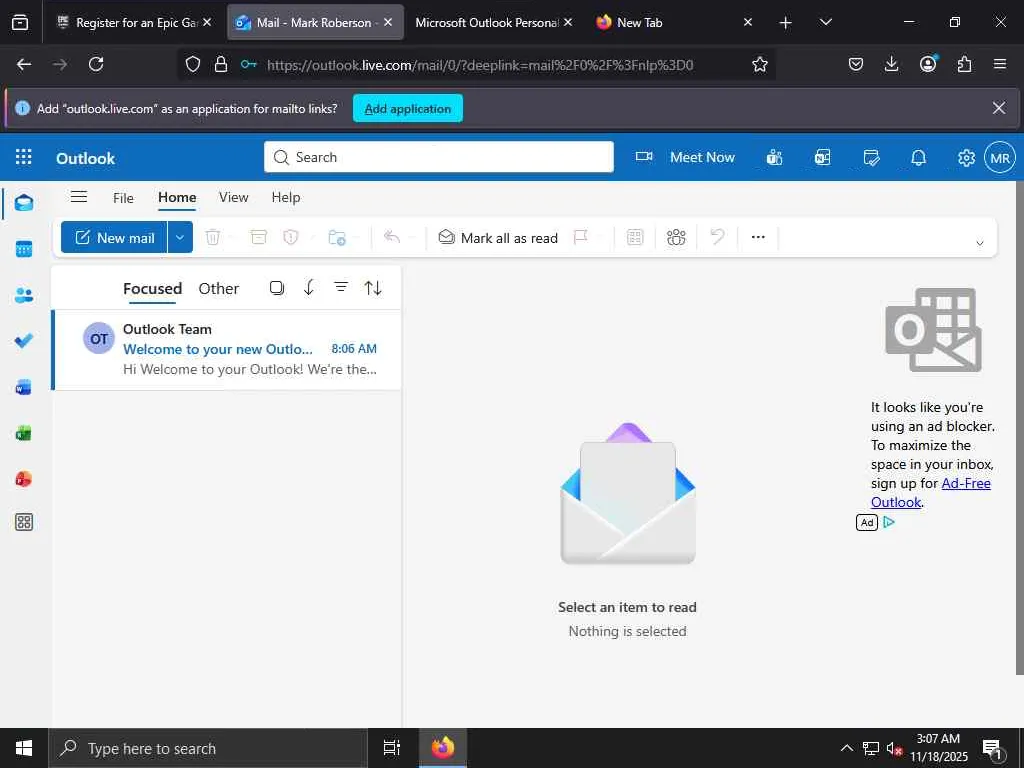The height and width of the screenshot is (768, 1024).
Task: List all tabs dropdown chevron
Action: (825, 22)
